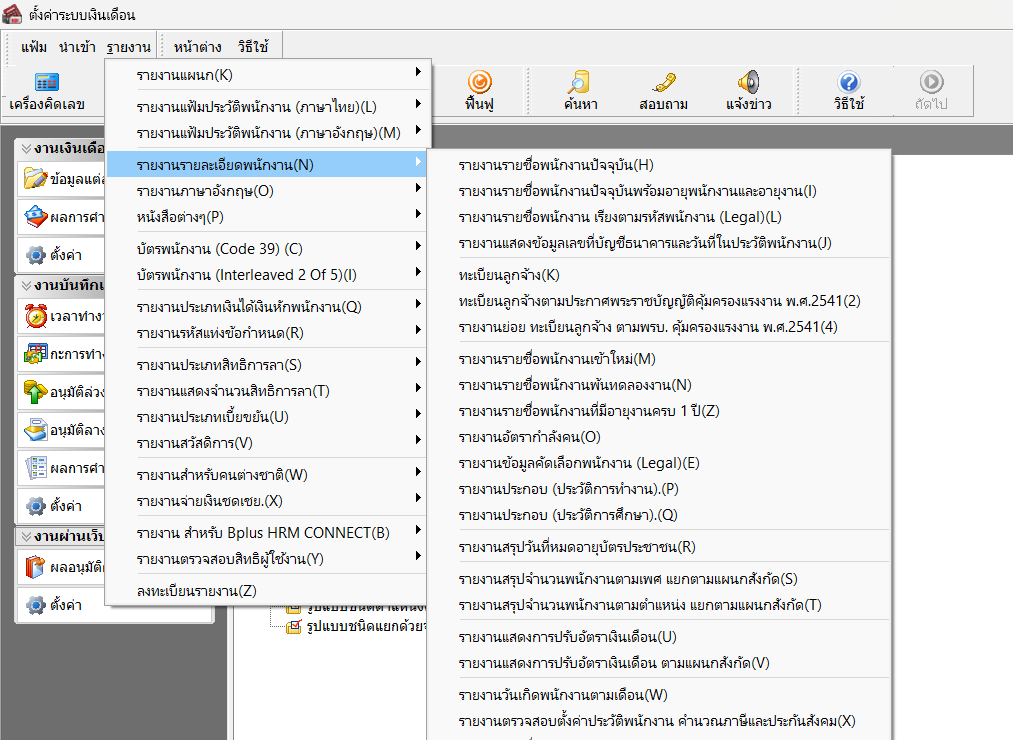Image resolution: width=1013 pixels, height=740 pixels.
Task: Click ลงทะเบียนรายงาน(Z) menu item
Action: point(197,591)
